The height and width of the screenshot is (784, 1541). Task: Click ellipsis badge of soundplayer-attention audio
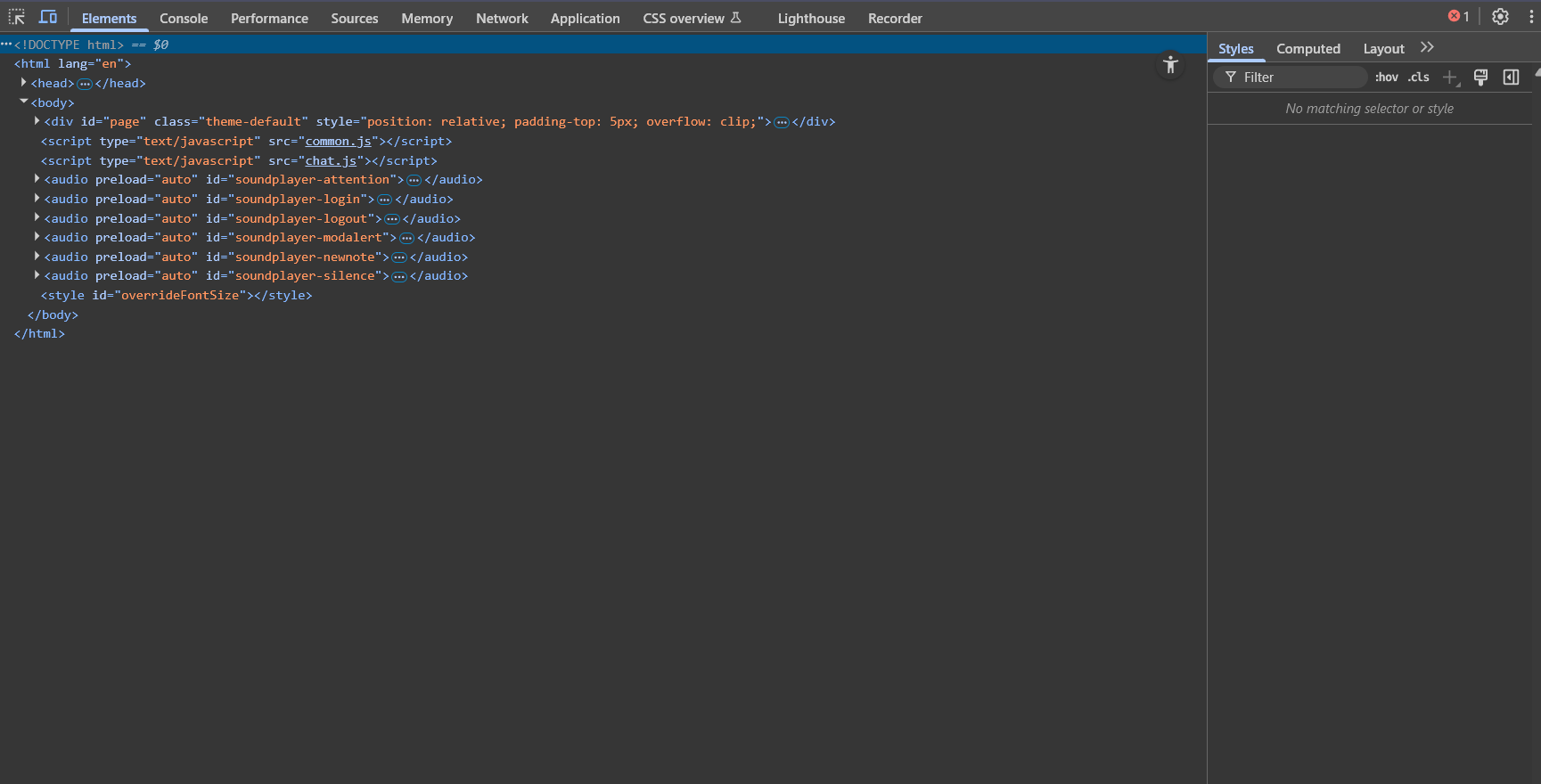pyautogui.click(x=414, y=180)
